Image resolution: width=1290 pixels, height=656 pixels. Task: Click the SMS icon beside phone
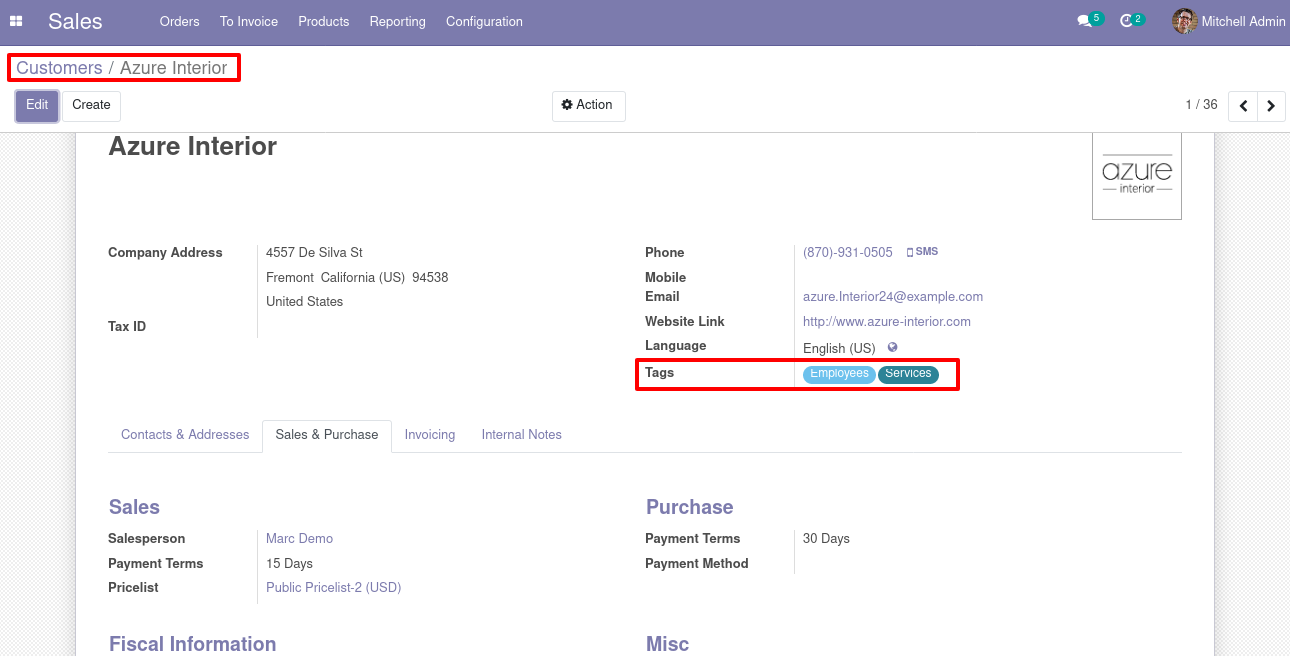coord(922,252)
